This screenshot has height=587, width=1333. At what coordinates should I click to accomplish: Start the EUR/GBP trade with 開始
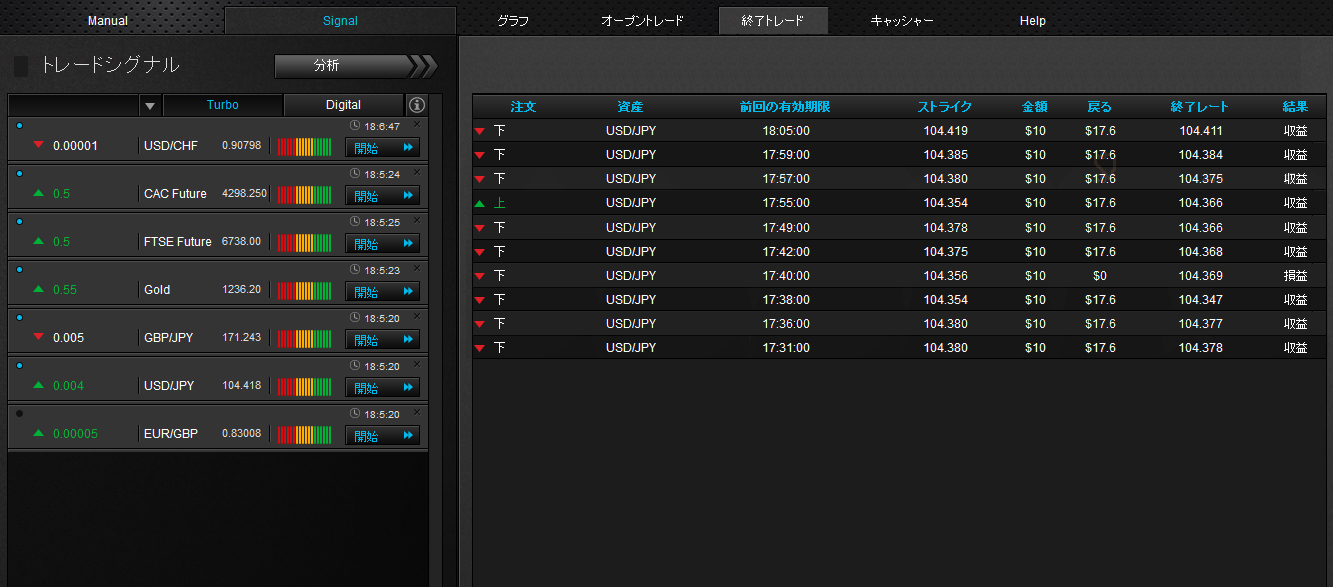tap(383, 436)
